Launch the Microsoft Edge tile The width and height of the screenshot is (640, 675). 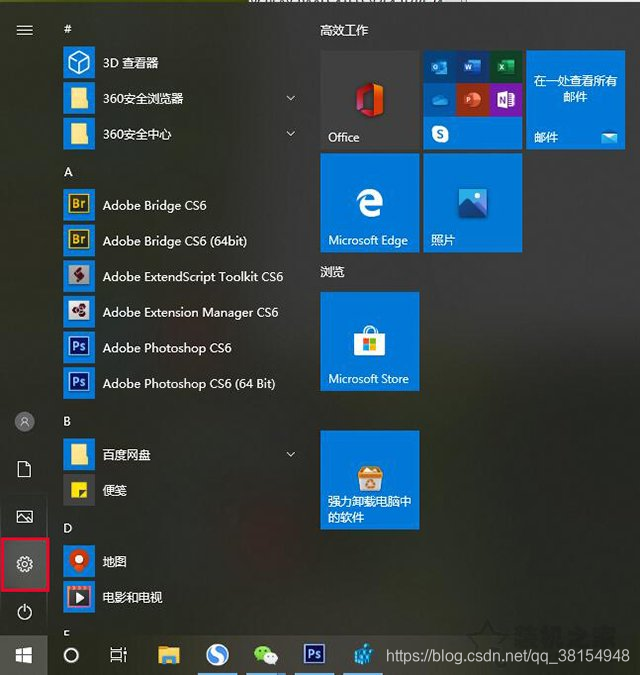370,203
